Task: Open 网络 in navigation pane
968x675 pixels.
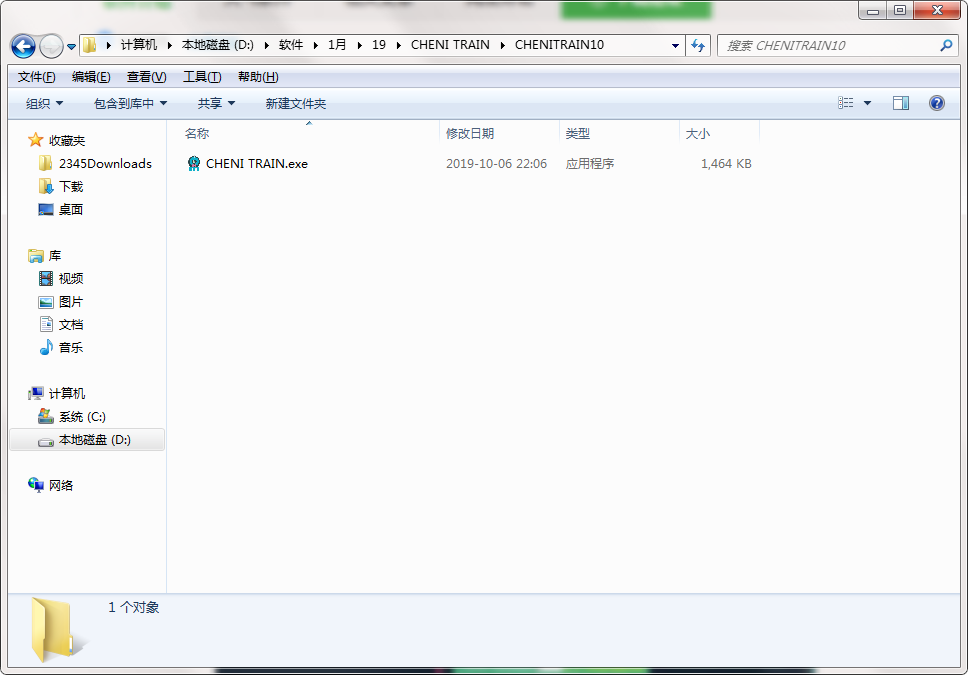Action: tap(61, 486)
